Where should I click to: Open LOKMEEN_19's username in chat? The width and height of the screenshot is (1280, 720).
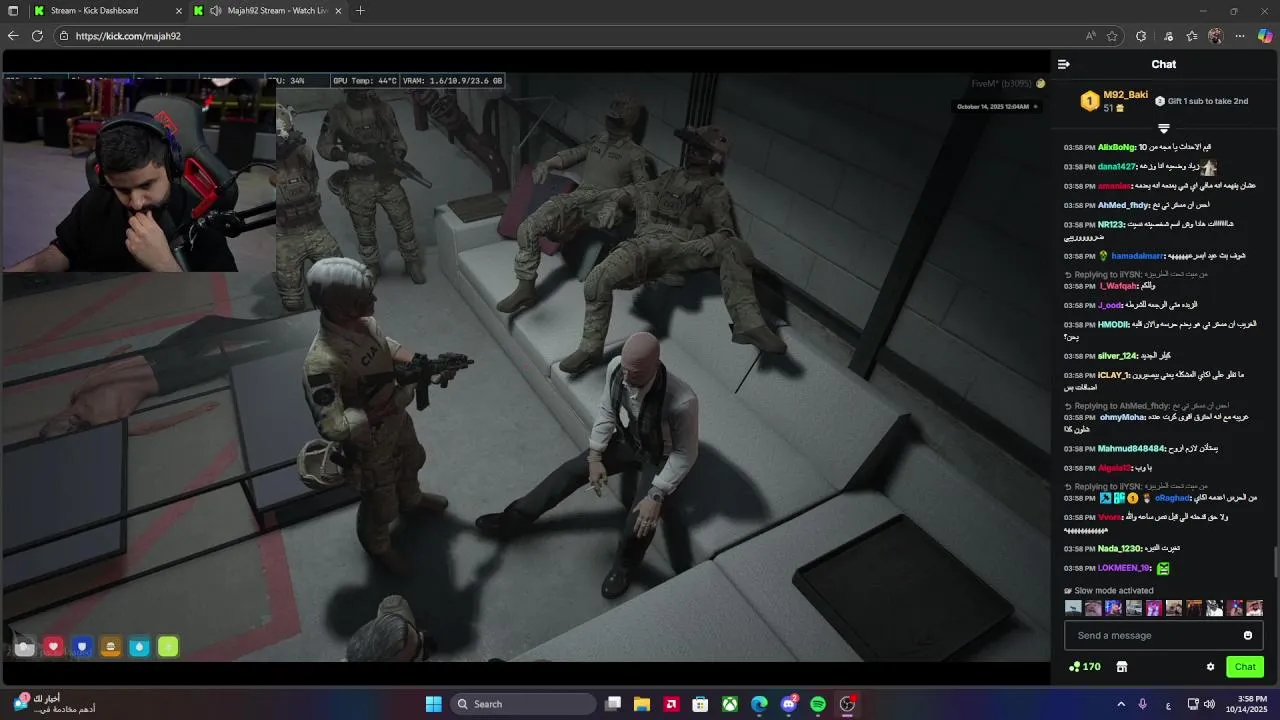[x=1124, y=568]
